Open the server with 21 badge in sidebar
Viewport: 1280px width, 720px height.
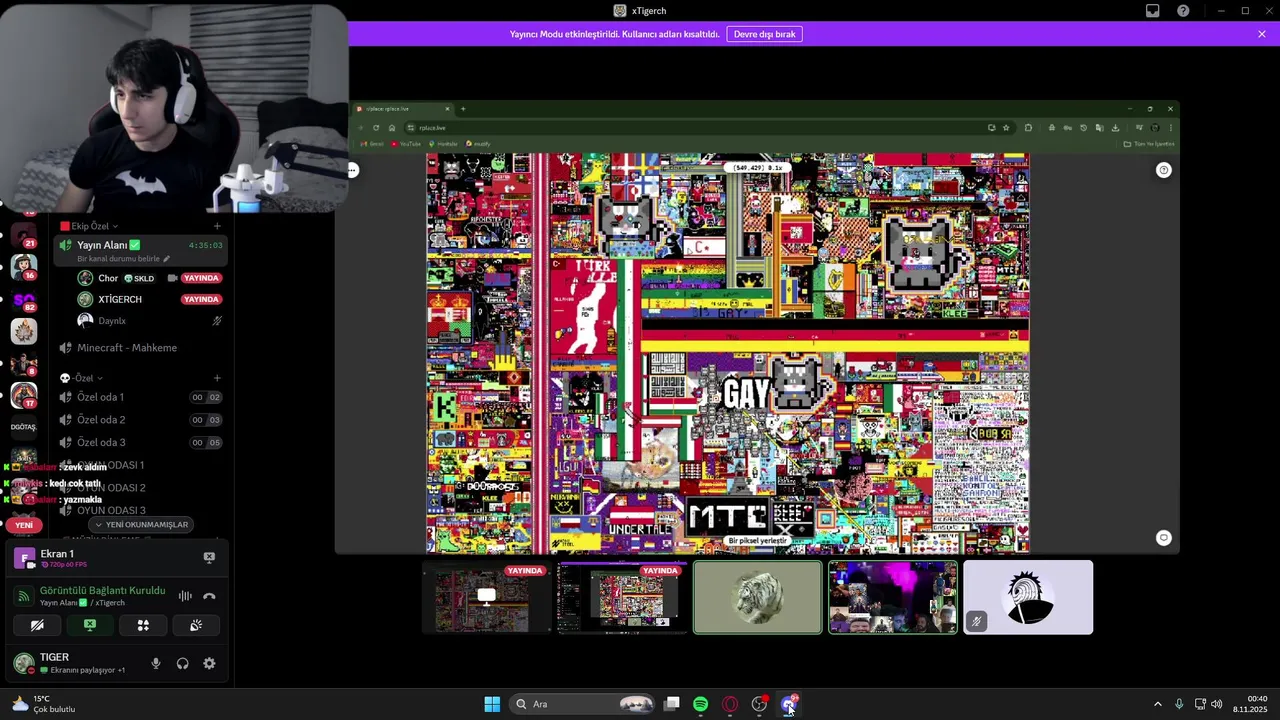[x=24, y=236]
